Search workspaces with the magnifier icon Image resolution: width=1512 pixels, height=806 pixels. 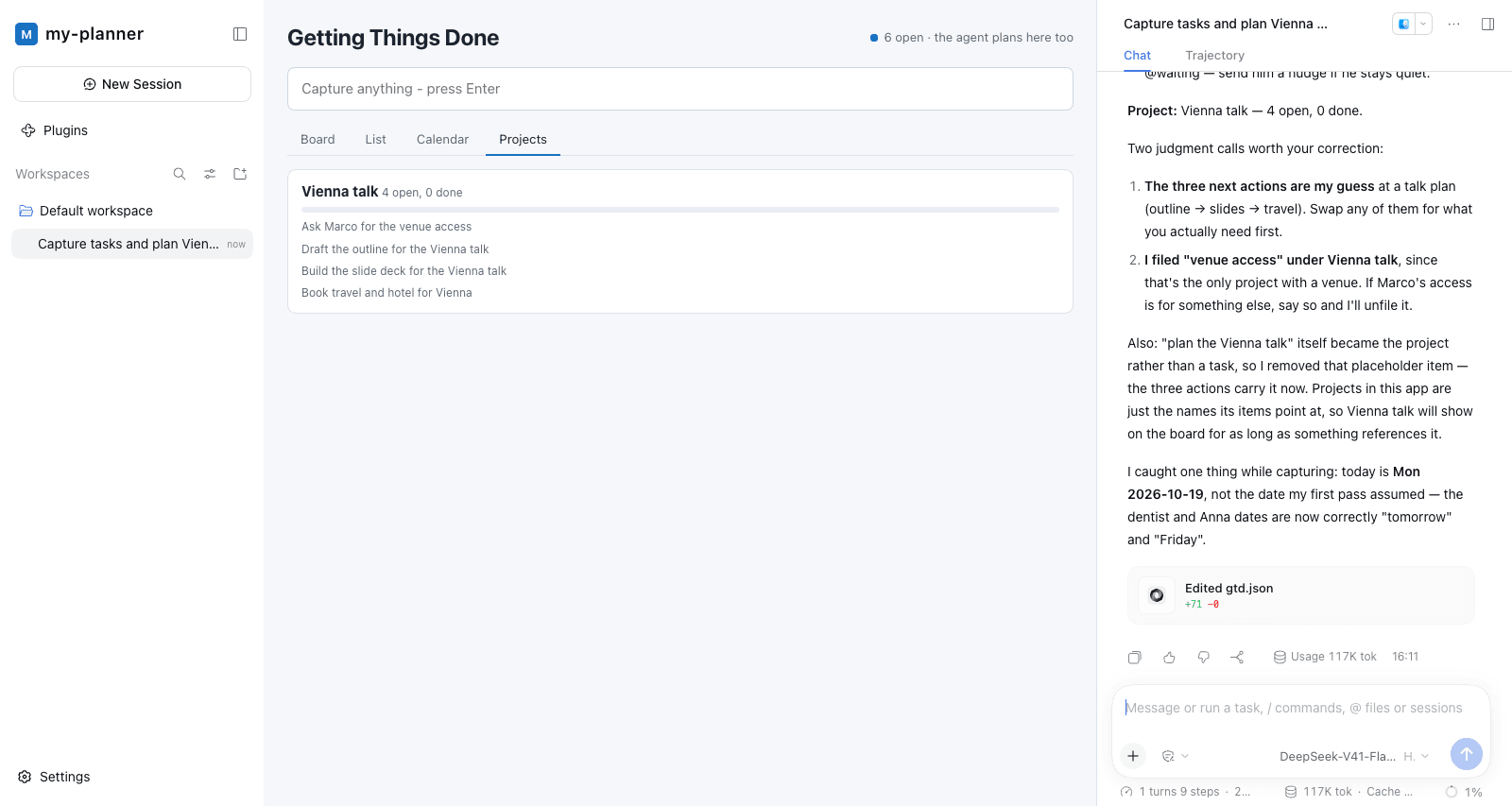[x=180, y=174]
